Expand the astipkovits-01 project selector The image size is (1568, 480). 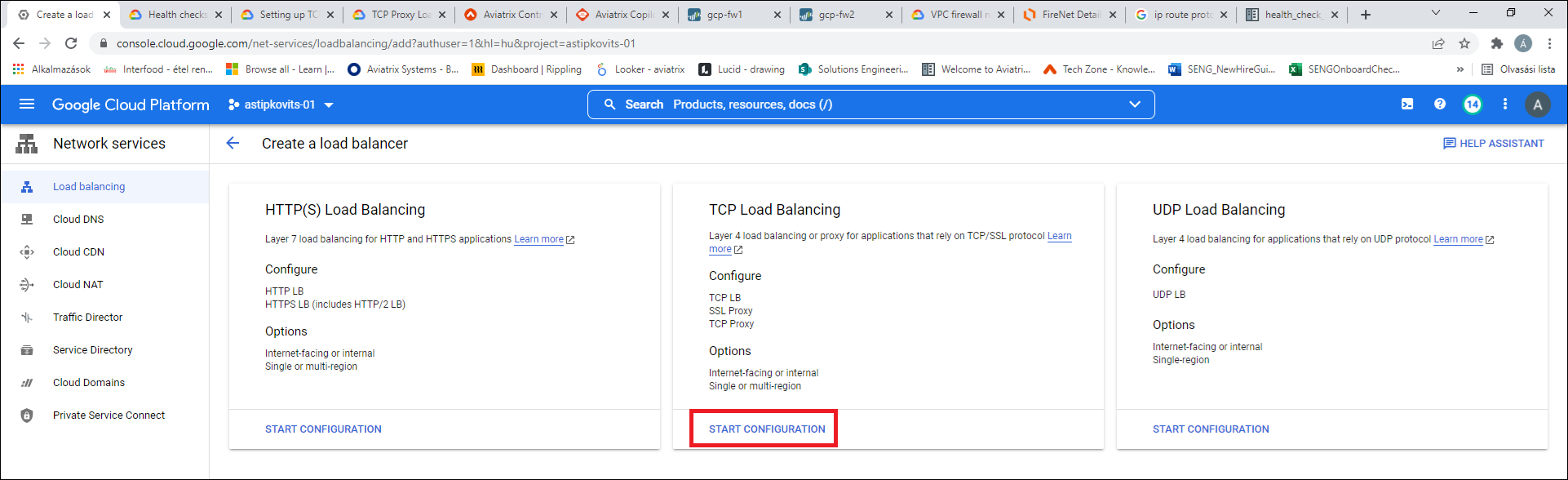coord(281,104)
